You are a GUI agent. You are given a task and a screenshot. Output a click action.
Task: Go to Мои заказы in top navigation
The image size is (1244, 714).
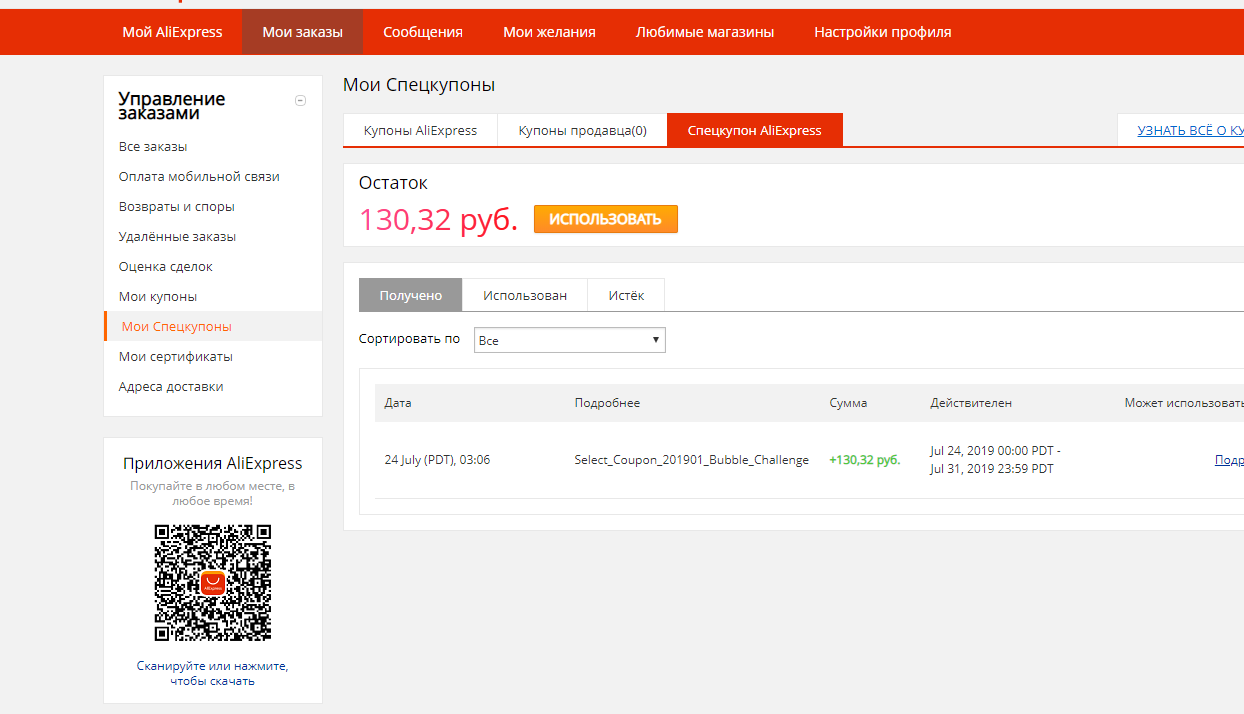[x=302, y=32]
